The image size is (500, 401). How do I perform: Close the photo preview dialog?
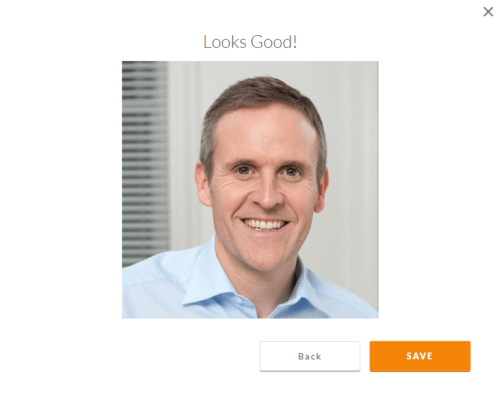488,12
